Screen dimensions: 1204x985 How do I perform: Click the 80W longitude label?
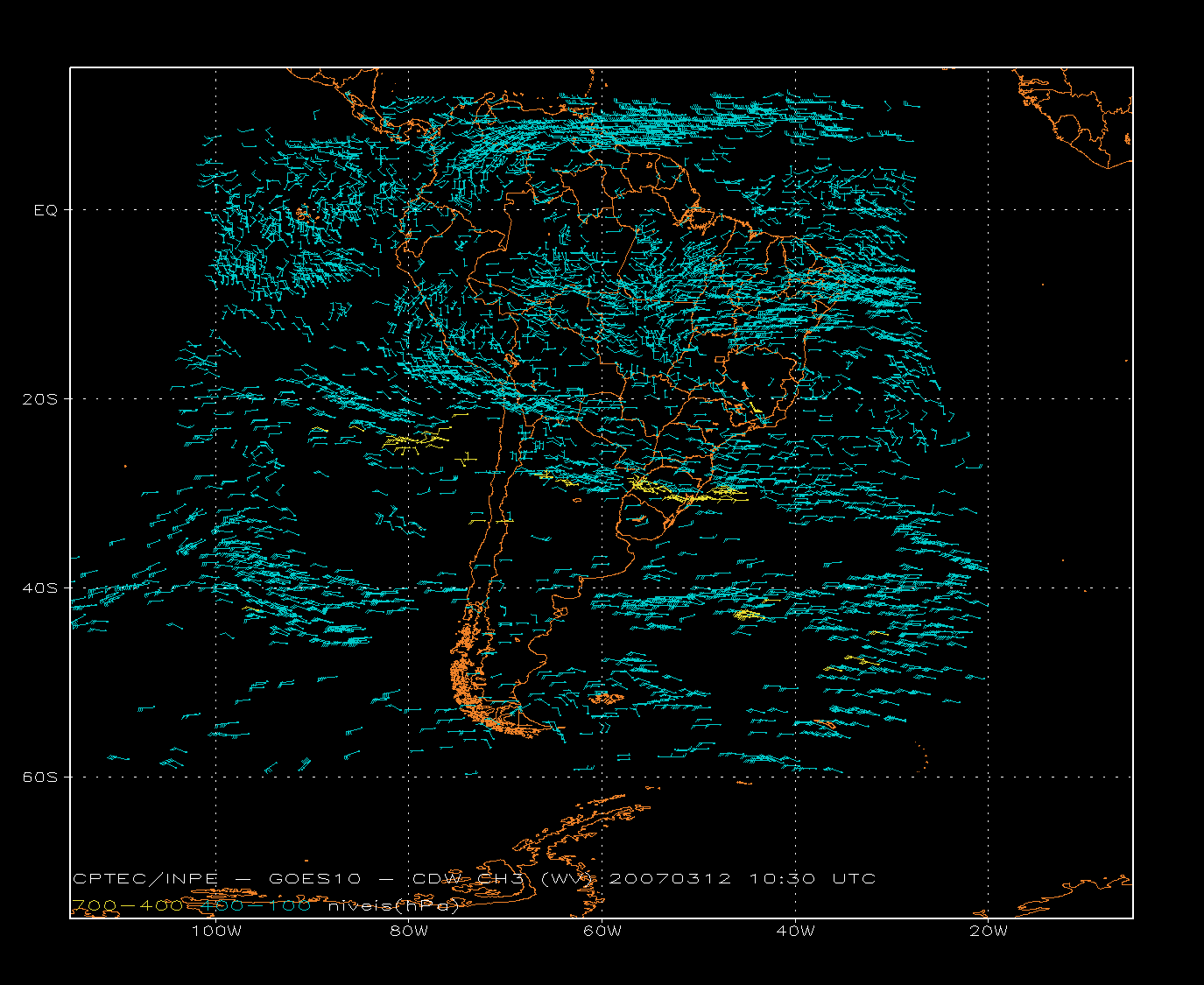409,931
